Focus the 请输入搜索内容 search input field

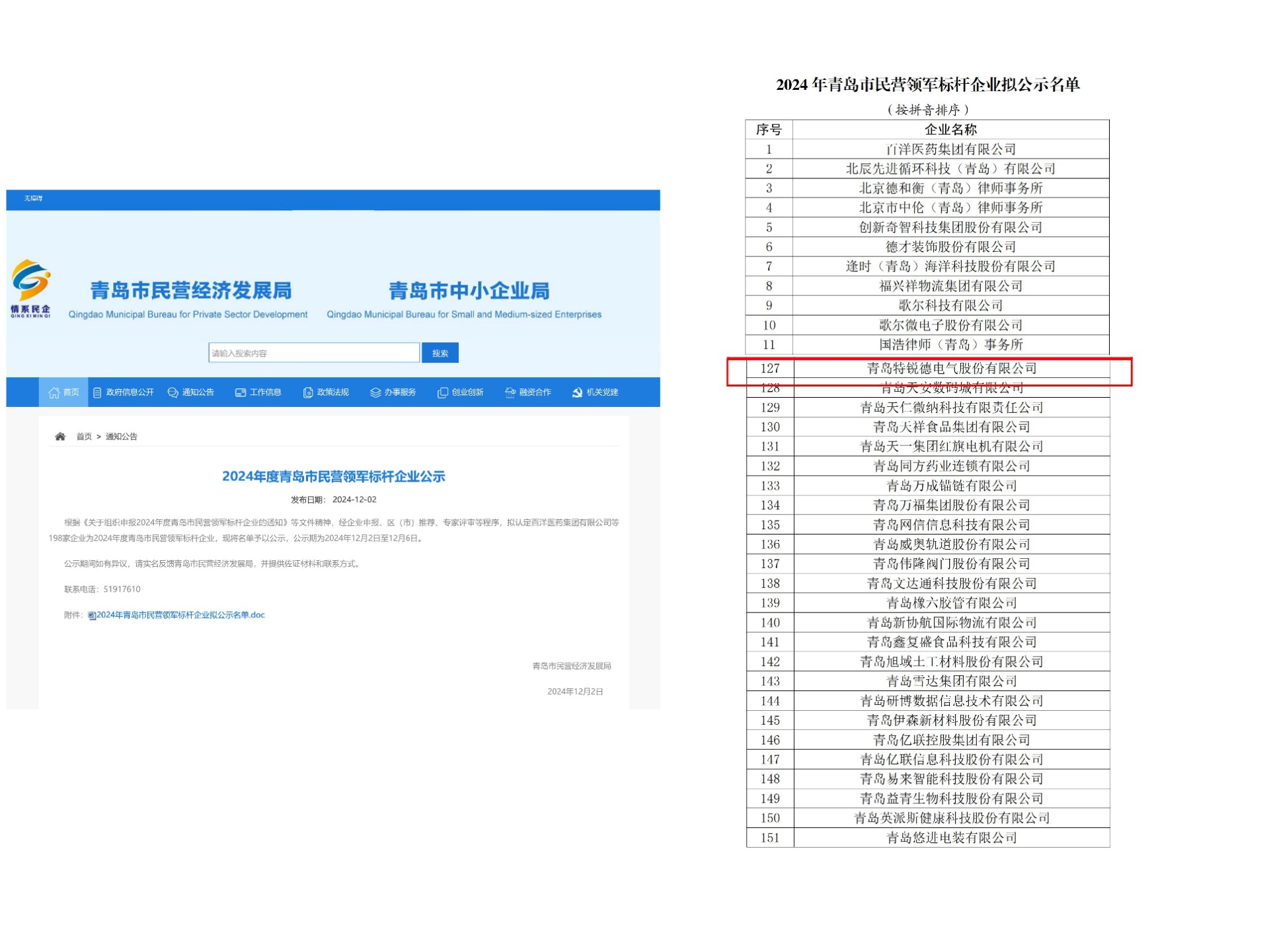point(314,353)
